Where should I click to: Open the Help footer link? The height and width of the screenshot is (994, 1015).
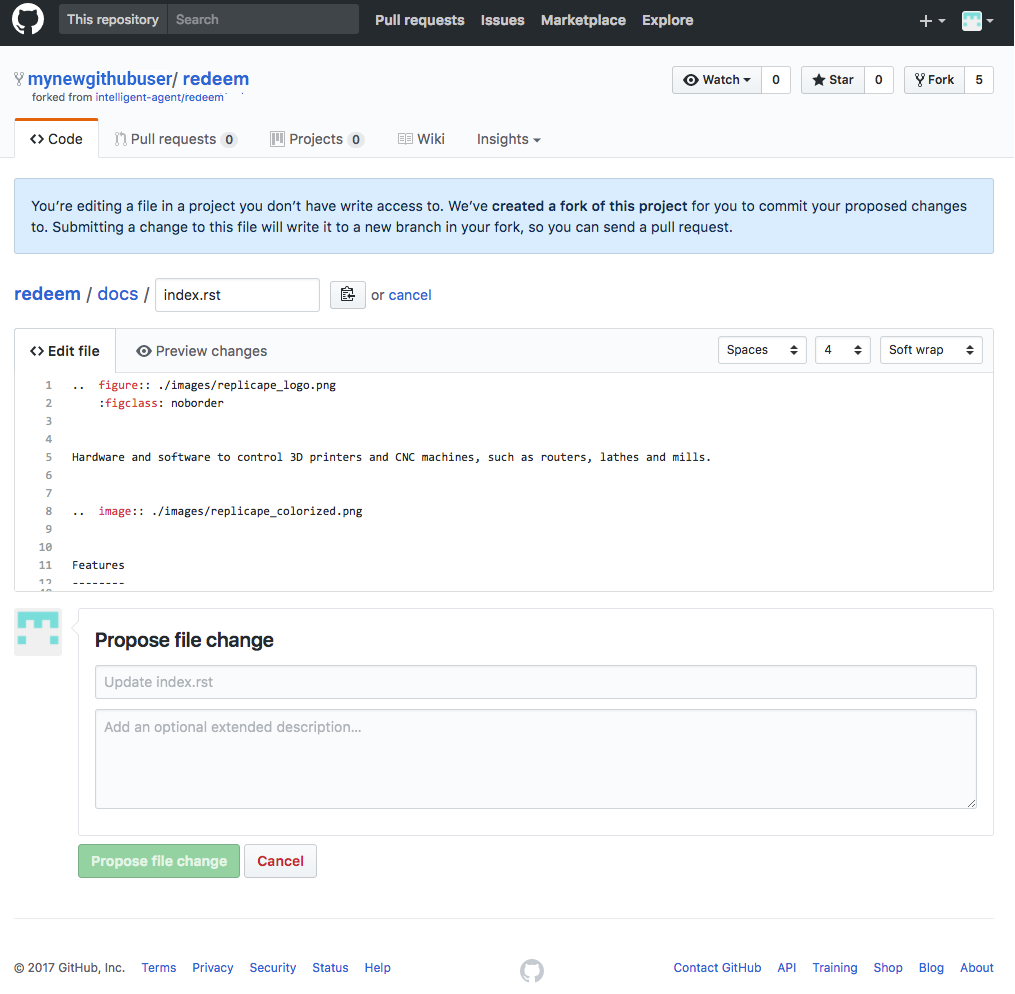(x=377, y=967)
